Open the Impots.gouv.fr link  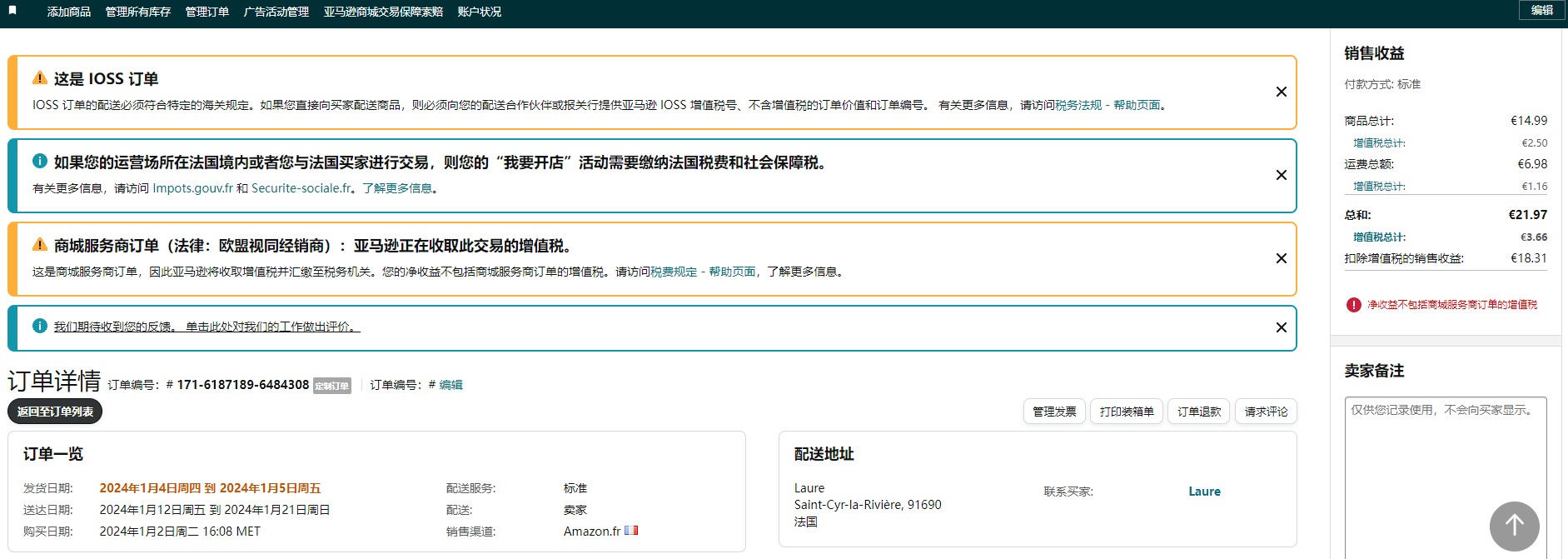pos(192,188)
